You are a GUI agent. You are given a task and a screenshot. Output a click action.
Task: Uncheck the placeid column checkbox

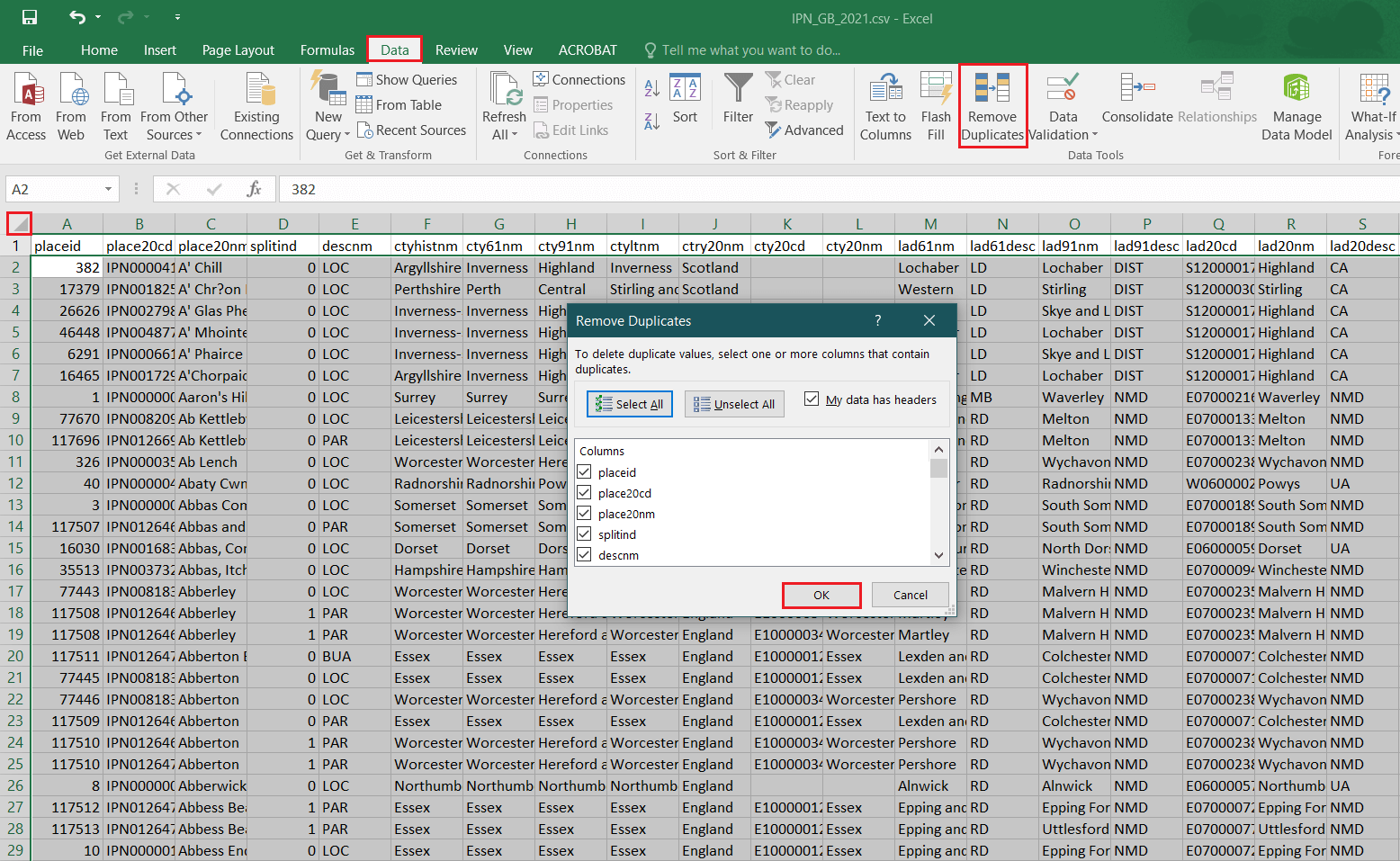point(584,471)
